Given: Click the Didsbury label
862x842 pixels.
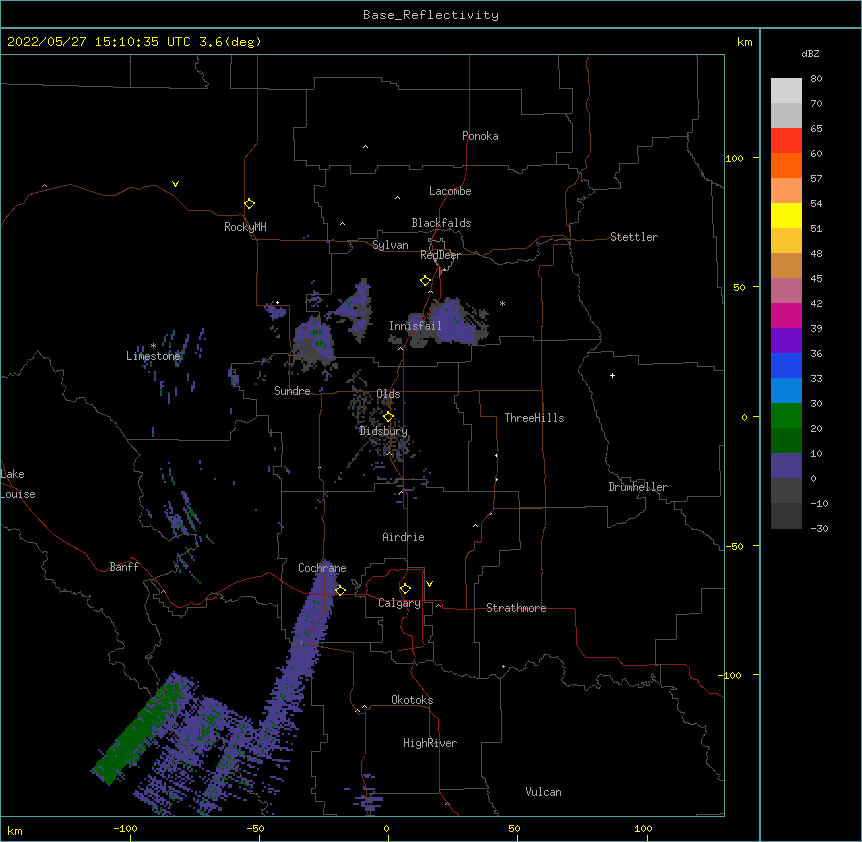Looking at the screenshot, I should click(x=383, y=431).
